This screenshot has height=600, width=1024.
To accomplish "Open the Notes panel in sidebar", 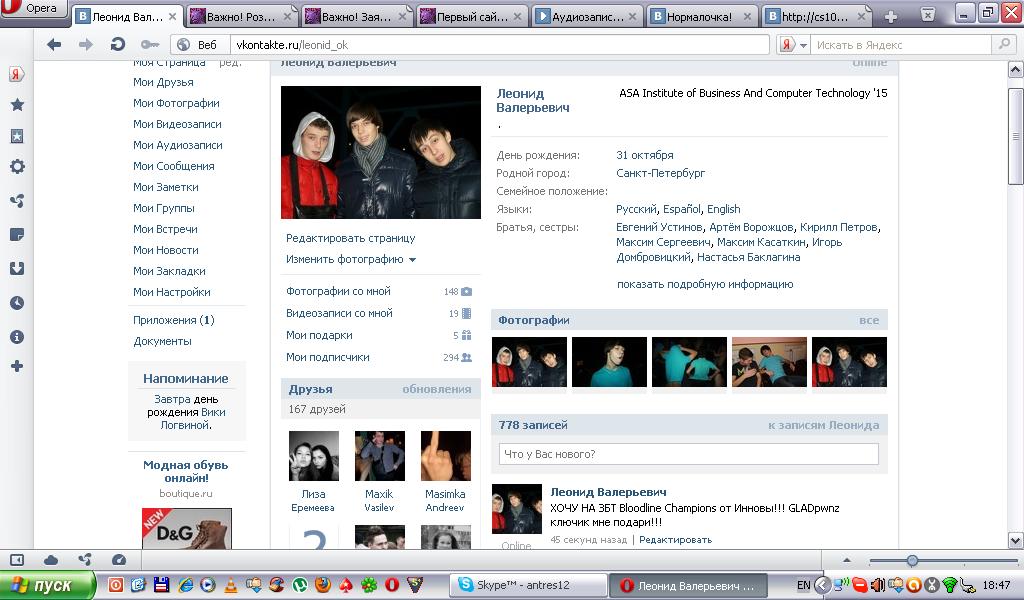I will (x=17, y=235).
